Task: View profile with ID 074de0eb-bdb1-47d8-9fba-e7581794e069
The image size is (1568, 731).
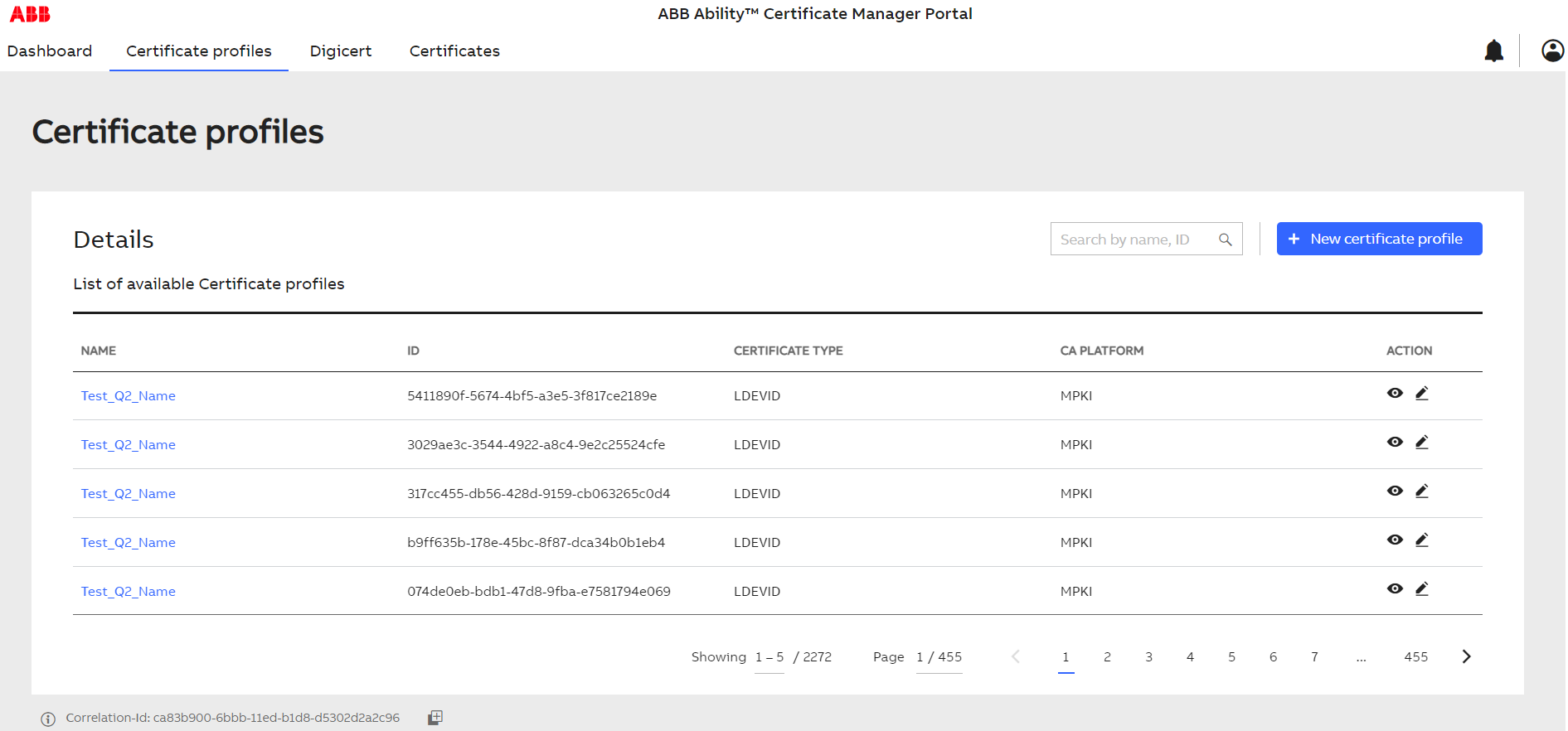Action: [1395, 588]
